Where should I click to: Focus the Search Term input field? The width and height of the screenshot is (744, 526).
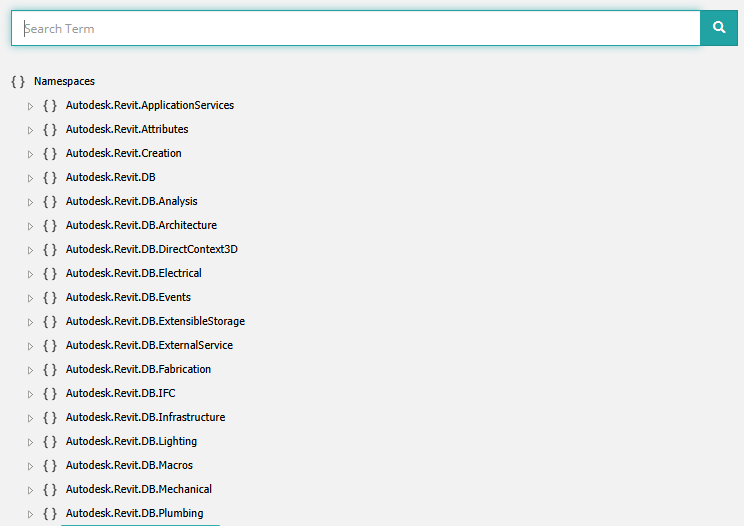(356, 28)
